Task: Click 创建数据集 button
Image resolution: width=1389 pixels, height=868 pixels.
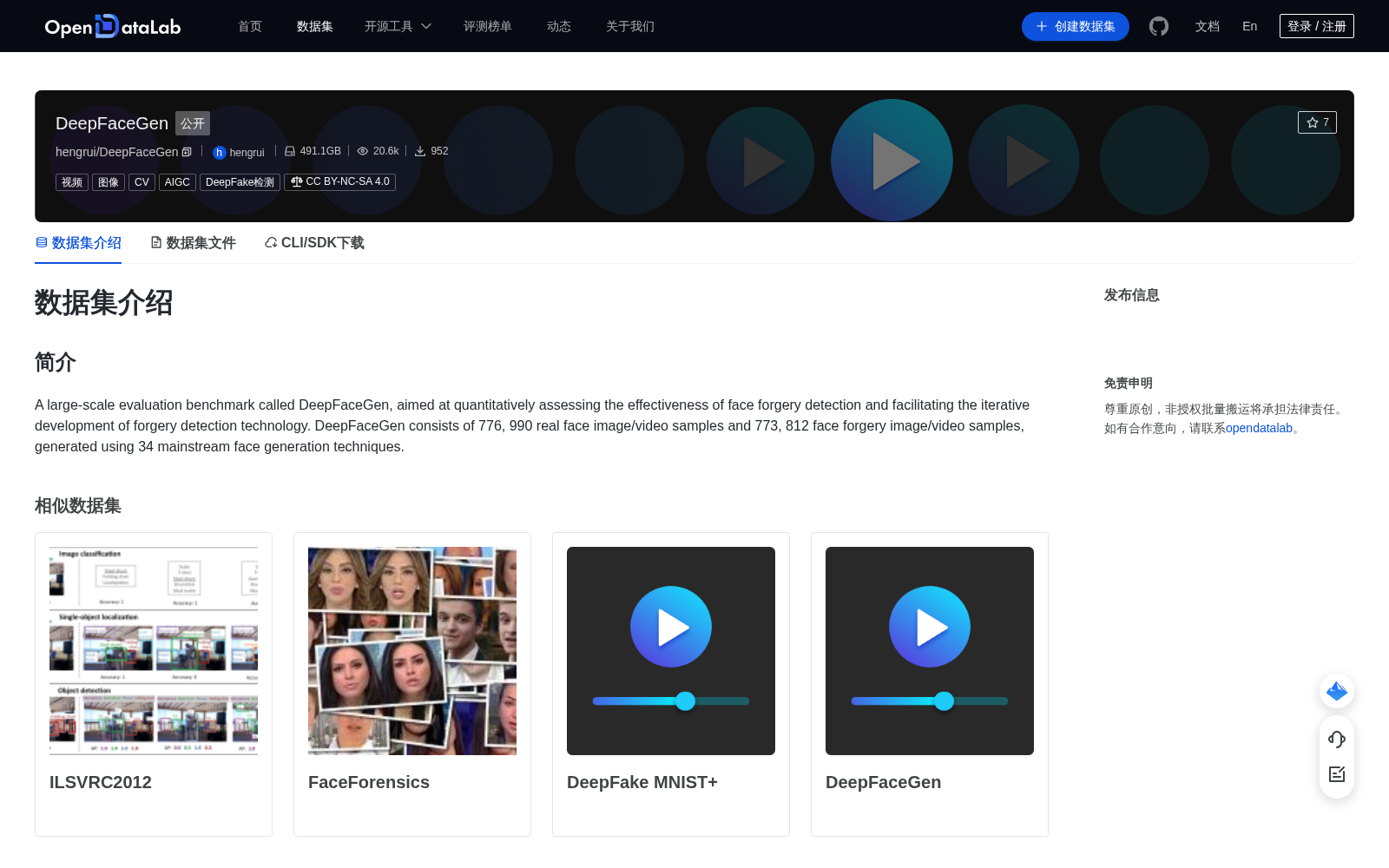Action: click(1076, 26)
